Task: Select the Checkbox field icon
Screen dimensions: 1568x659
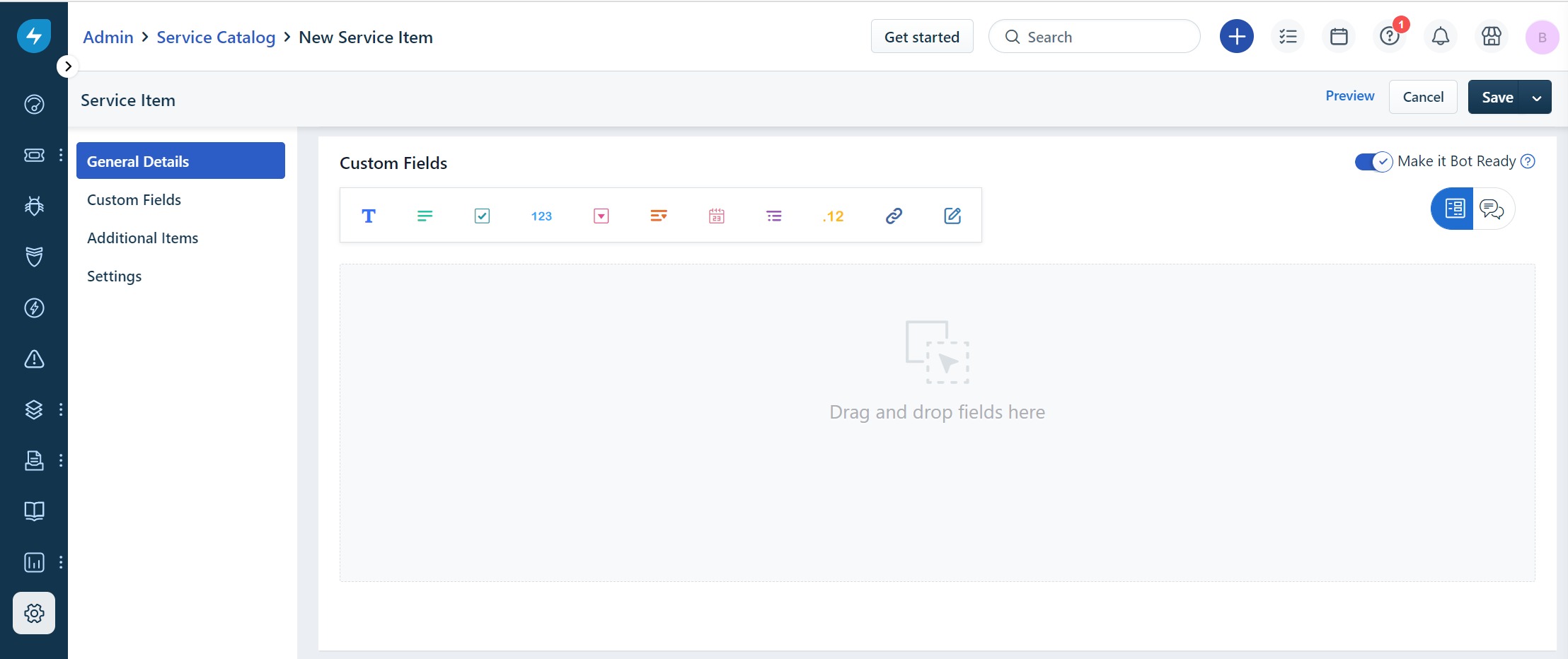Action: tap(482, 216)
